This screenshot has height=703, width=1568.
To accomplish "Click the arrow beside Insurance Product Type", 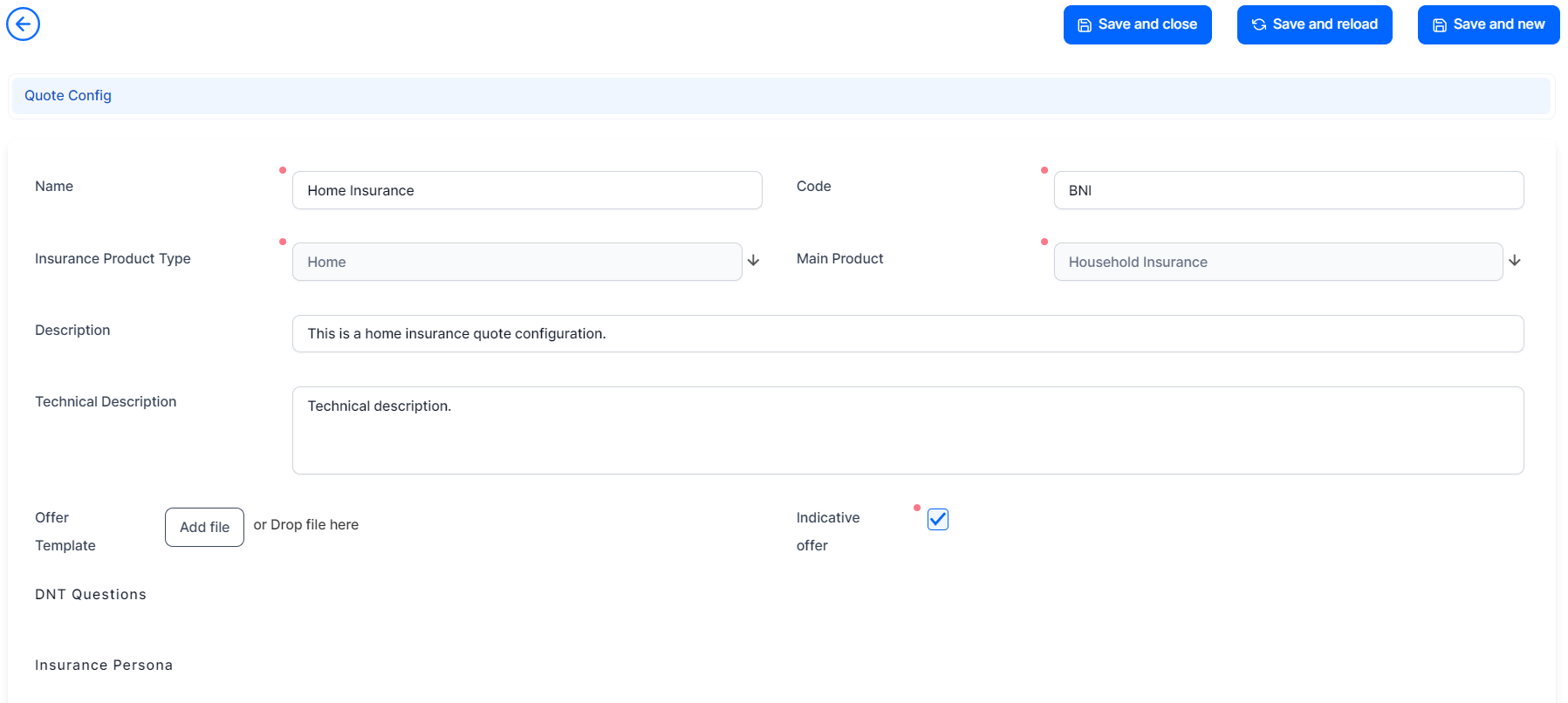I will (754, 261).
